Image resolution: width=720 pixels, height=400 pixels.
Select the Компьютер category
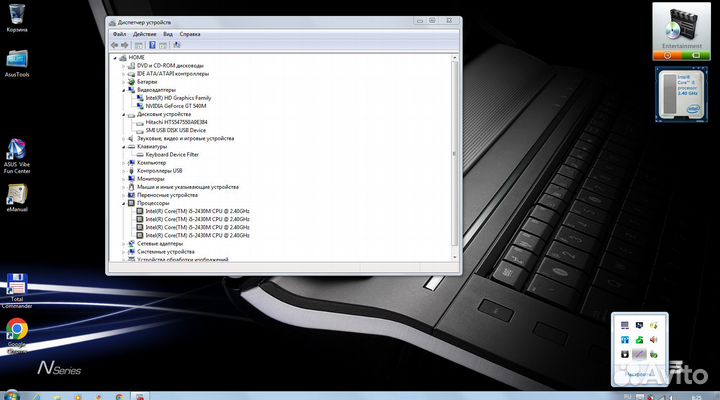tap(151, 163)
